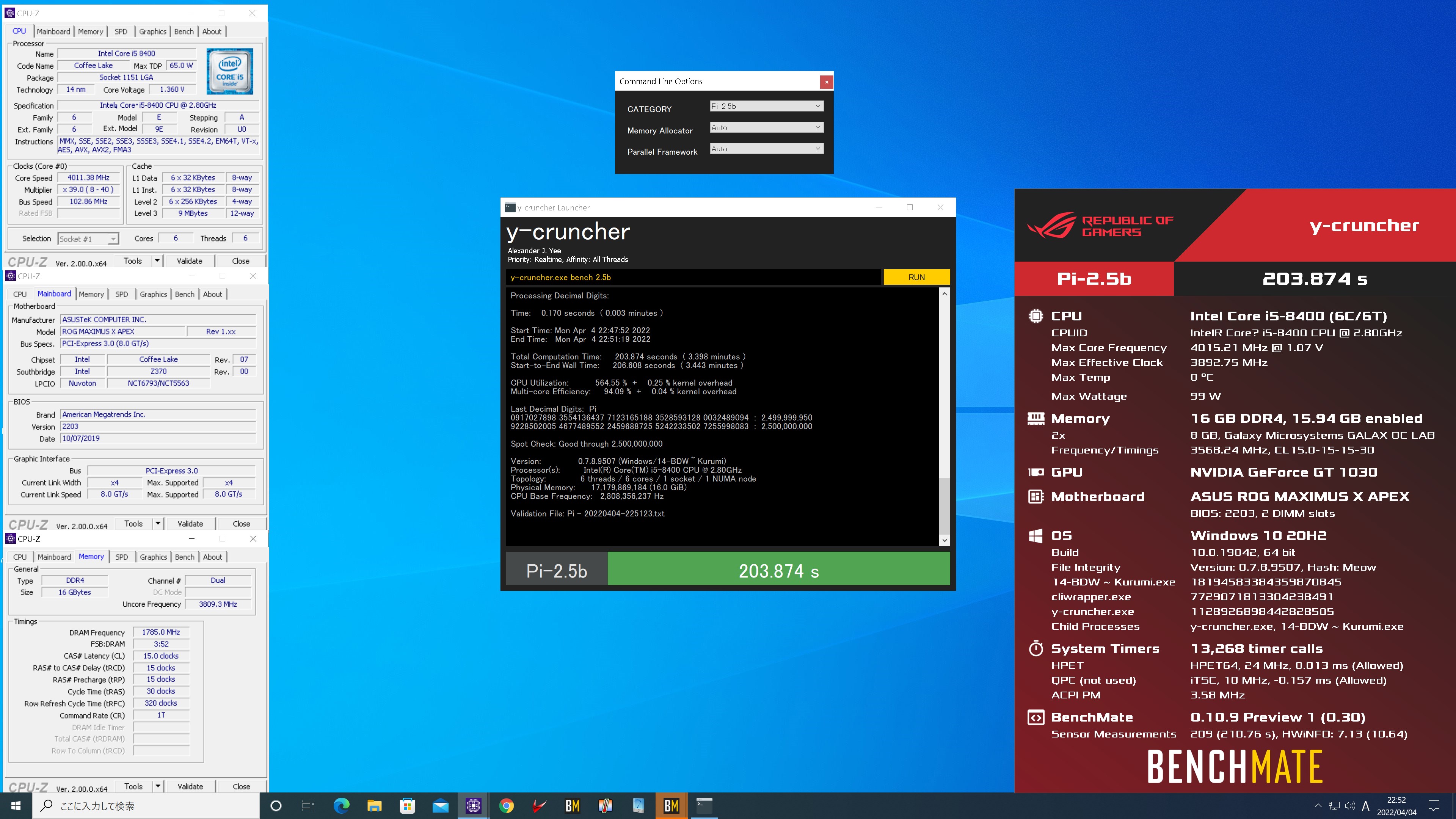Click y-cruncher Launcher window title icon

510,207
